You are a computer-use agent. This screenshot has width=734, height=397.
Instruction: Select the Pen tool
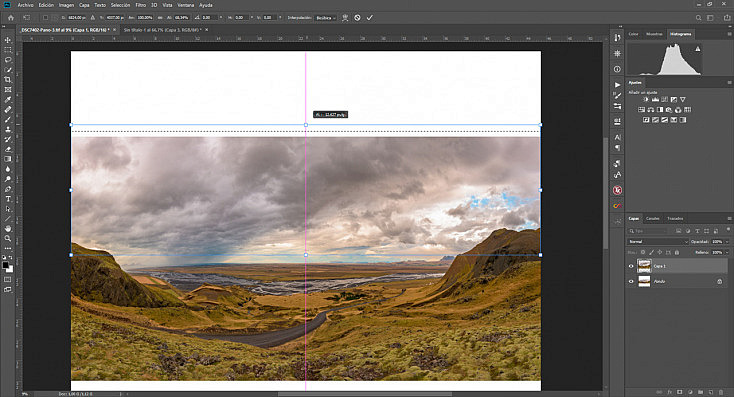tap(8, 189)
